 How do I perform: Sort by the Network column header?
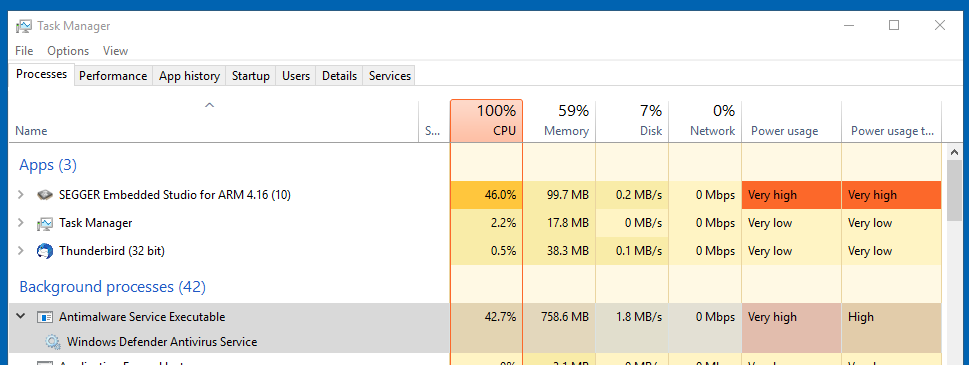[x=705, y=121]
